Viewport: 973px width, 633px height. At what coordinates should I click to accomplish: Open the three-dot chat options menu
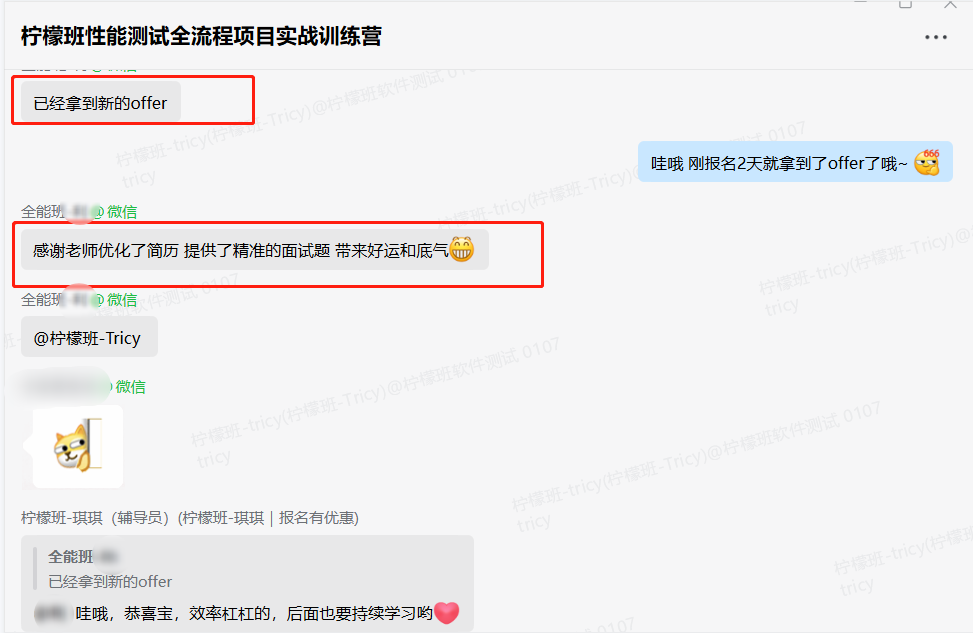936,37
